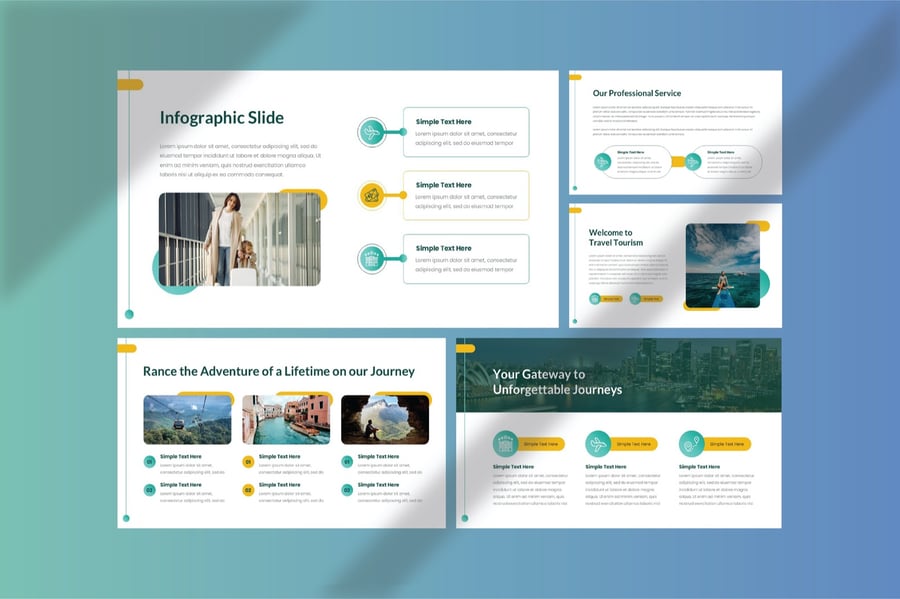The height and width of the screenshot is (599, 900).
Task: Click first teal icon button under Welcome text
Action: coord(595,298)
